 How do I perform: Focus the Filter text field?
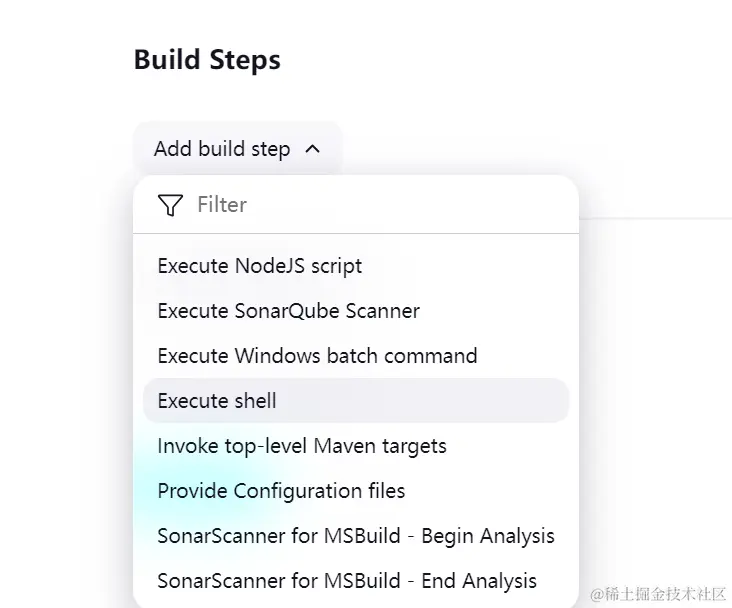(x=380, y=205)
